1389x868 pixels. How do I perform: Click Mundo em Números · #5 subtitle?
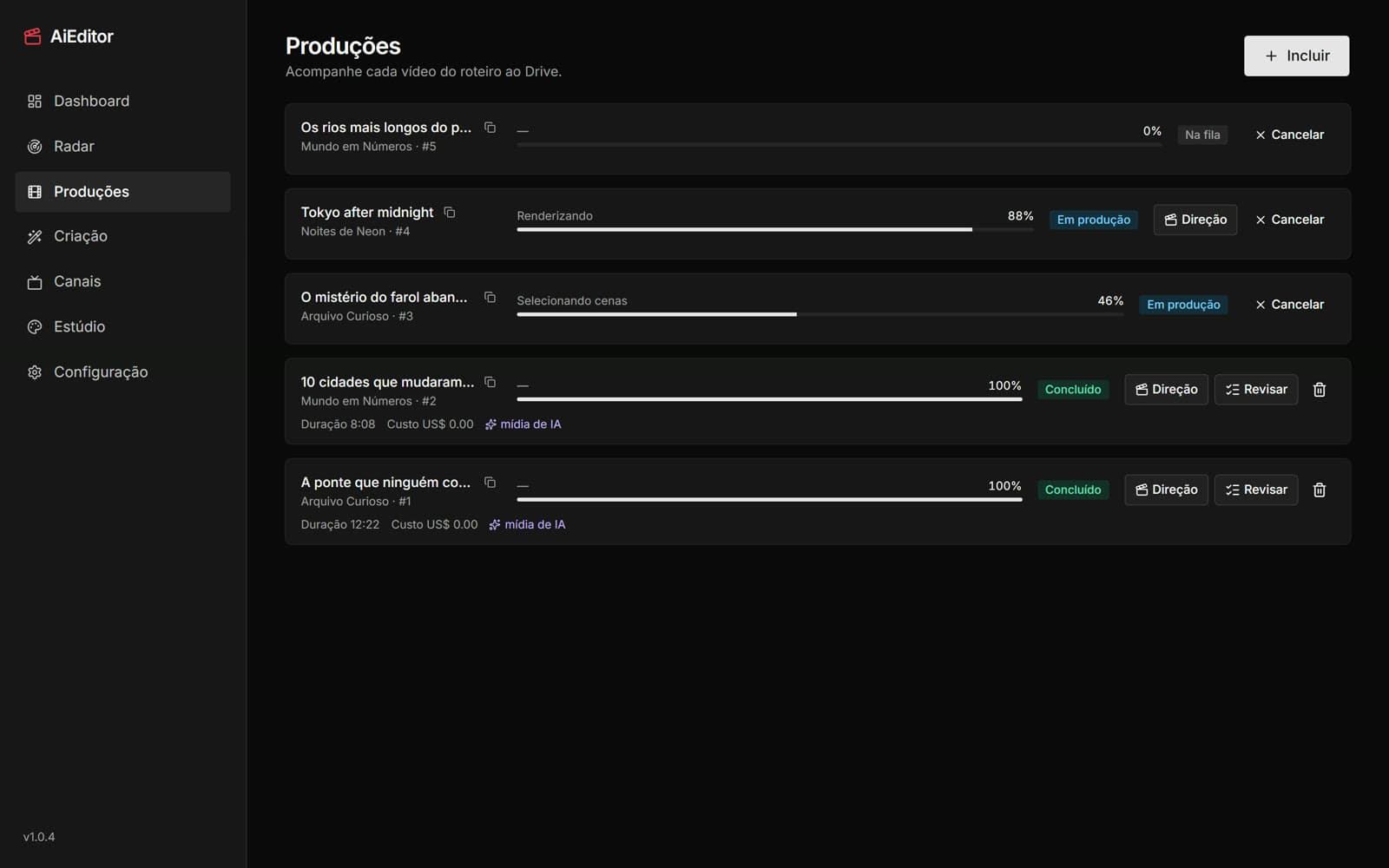(369, 147)
